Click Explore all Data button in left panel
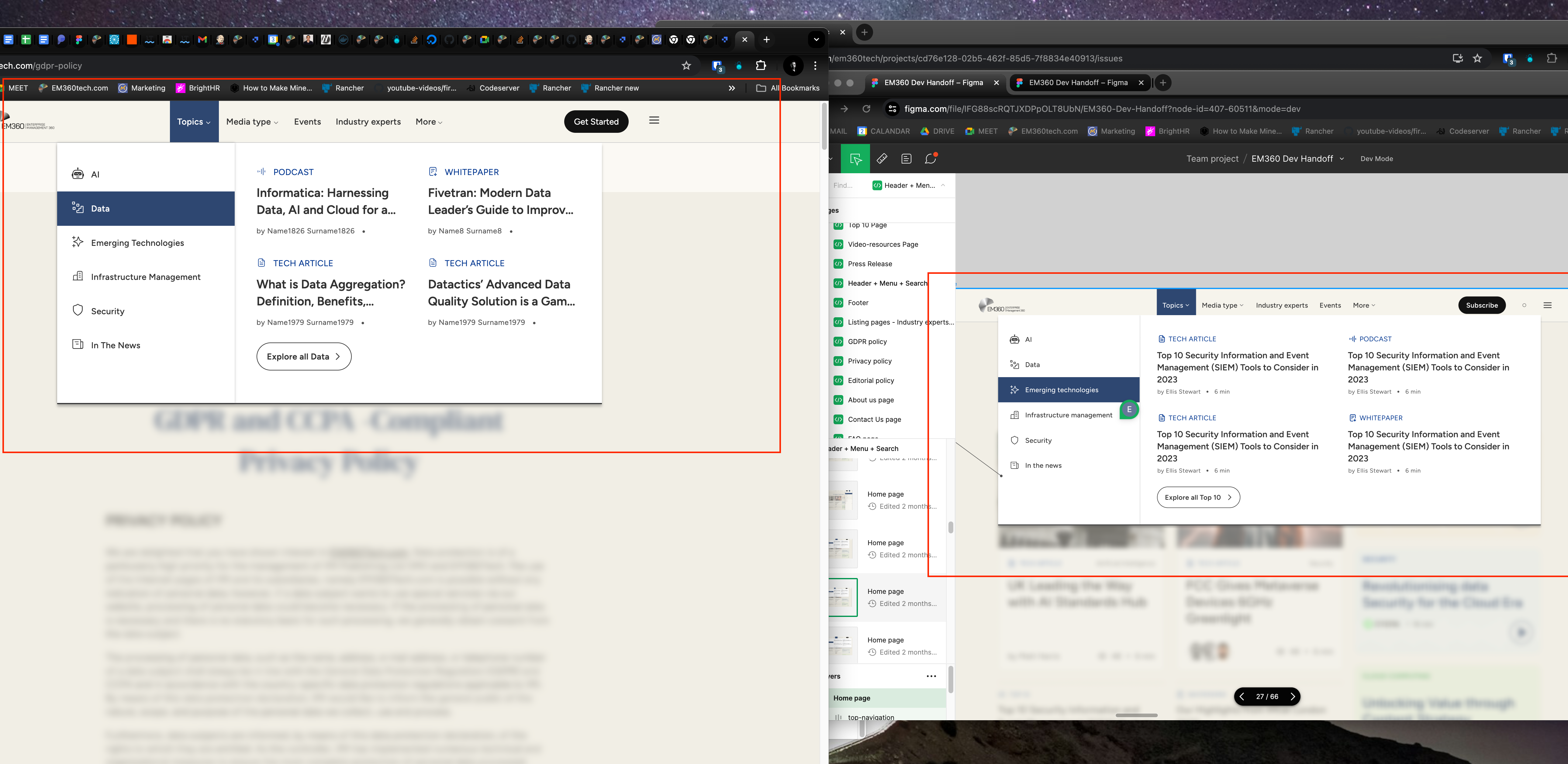 [x=302, y=356]
